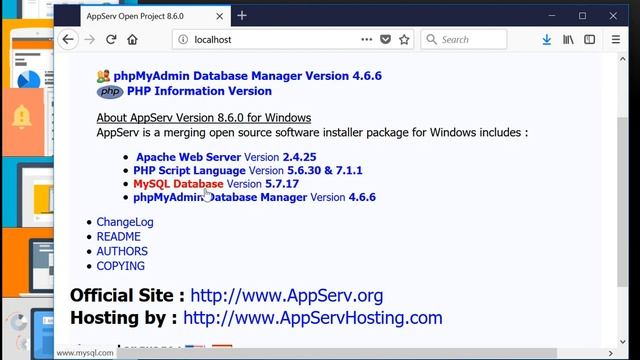Open phpMyAdmin Database Manager list link

click(220, 198)
